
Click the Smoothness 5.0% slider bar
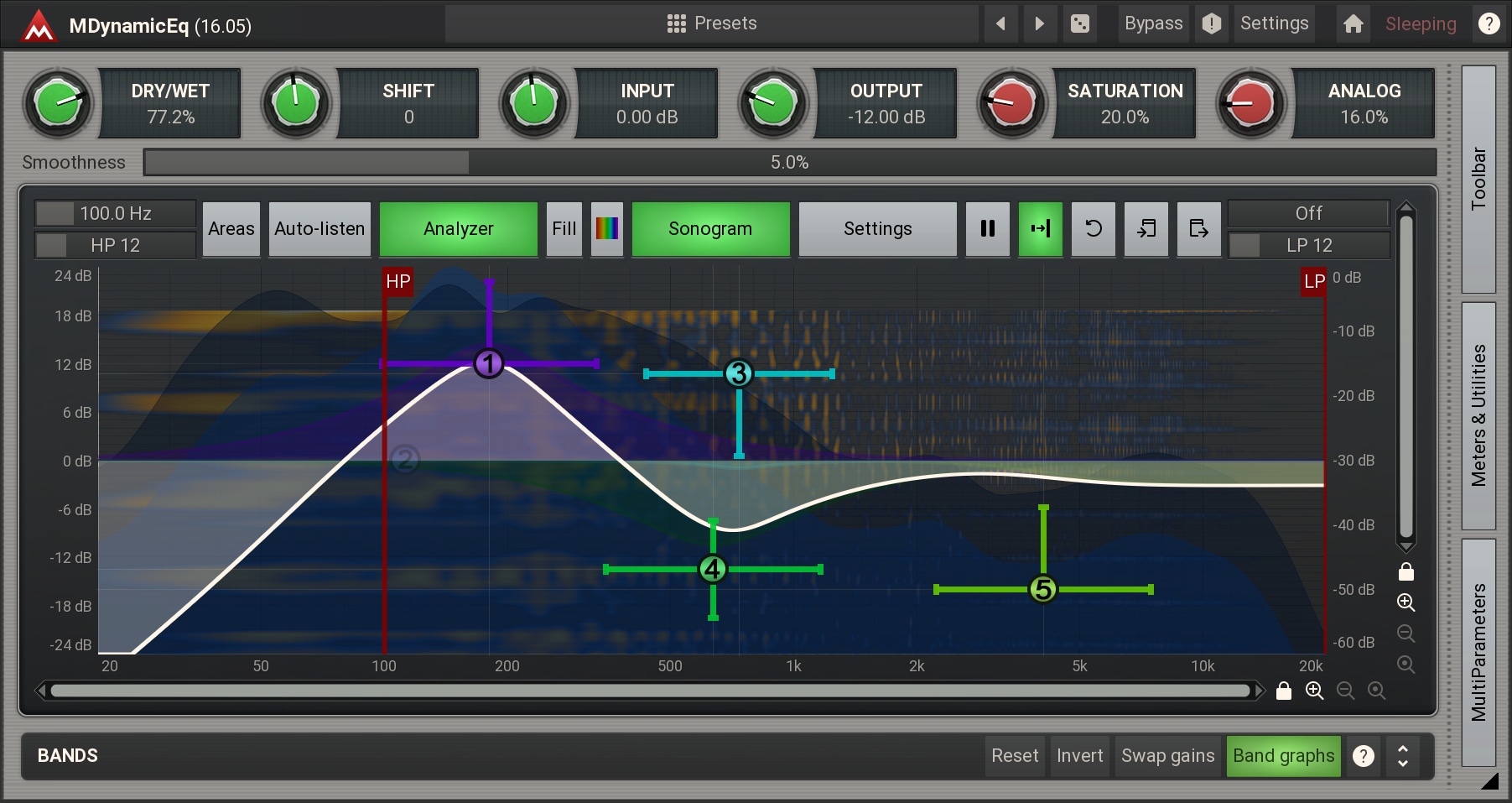pyautogui.click(x=789, y=162)
